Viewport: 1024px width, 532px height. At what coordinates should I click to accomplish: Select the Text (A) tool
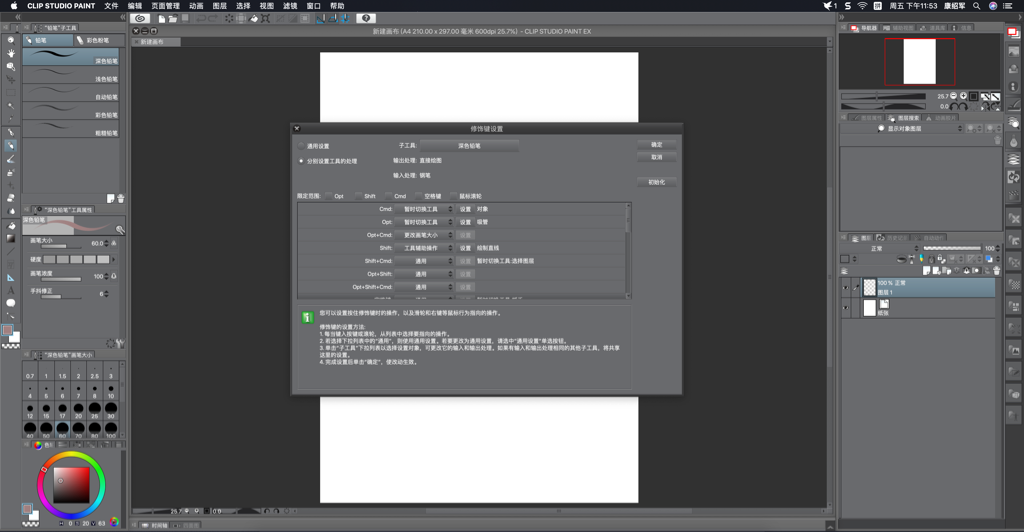pyautogui.click(x=11, y=290)
